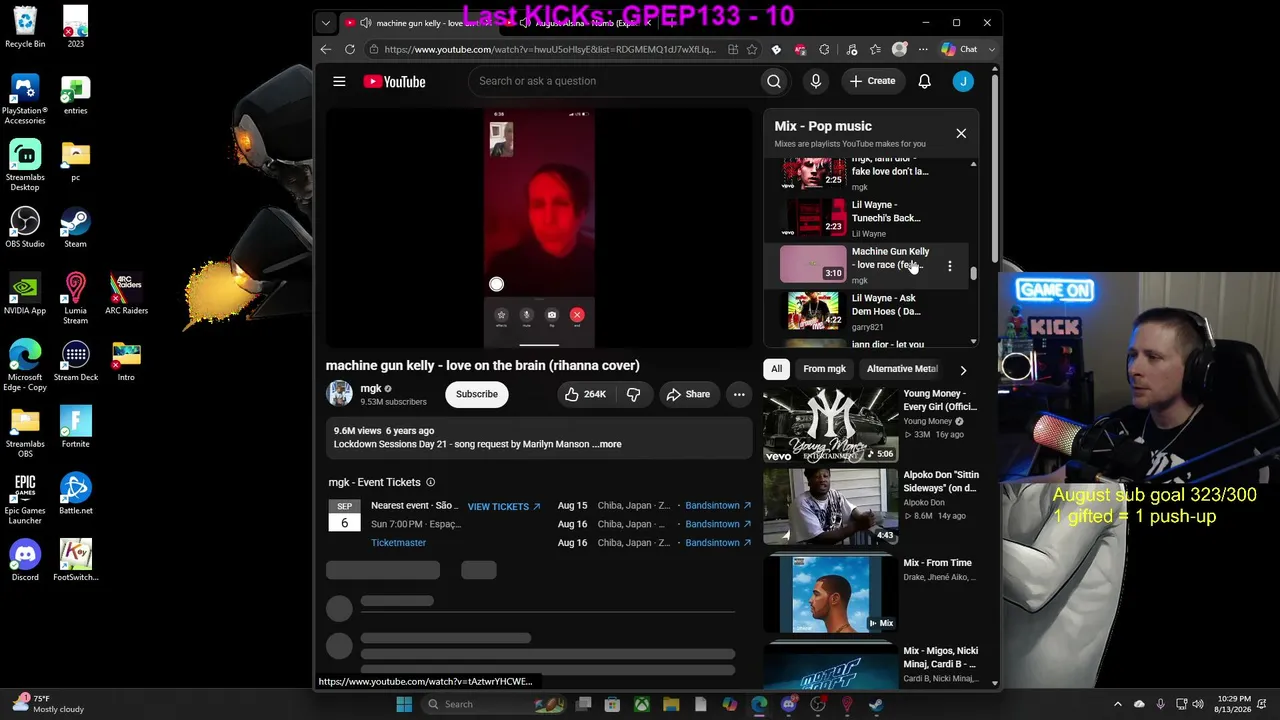Open the Bandsintown link for Aug 15
The height and width of the screenshot is (720, 1280).
717,506
